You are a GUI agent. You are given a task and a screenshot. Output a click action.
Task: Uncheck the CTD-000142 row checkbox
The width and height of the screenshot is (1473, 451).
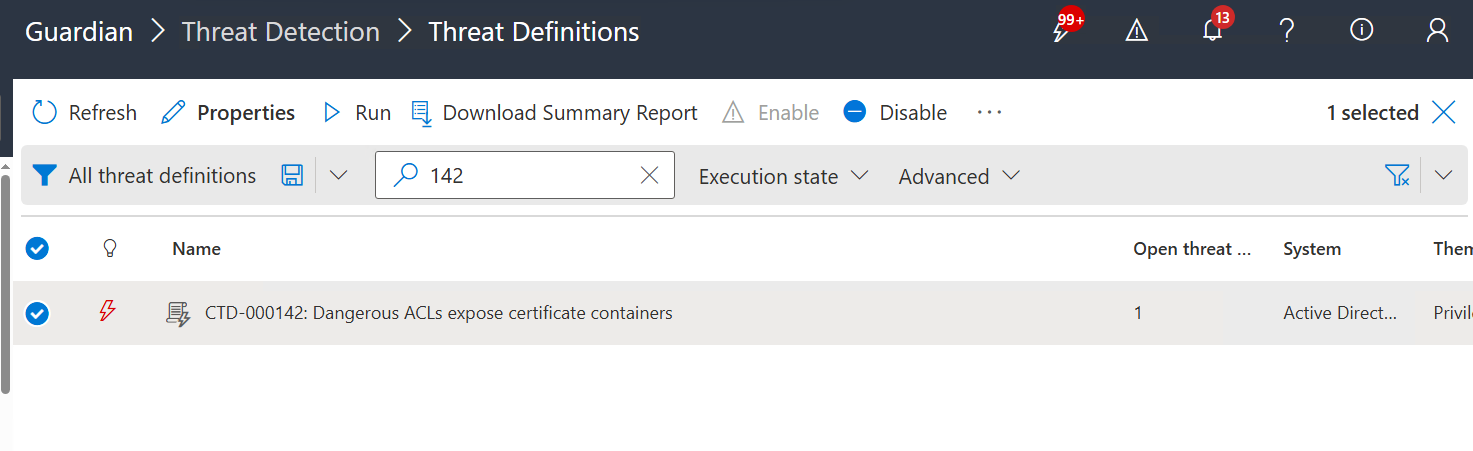(x=37, y=314)
